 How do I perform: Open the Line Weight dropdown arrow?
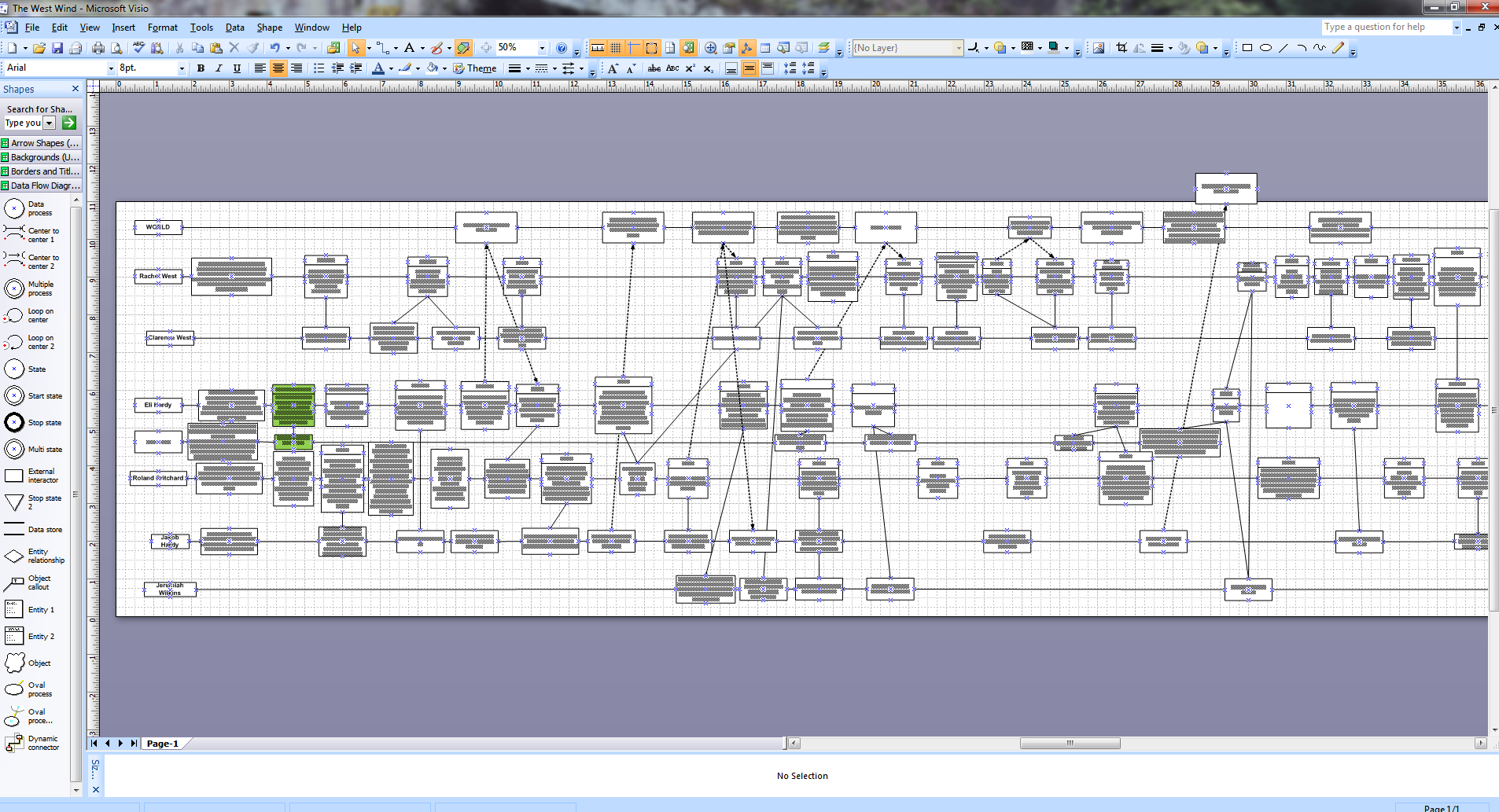528,68
